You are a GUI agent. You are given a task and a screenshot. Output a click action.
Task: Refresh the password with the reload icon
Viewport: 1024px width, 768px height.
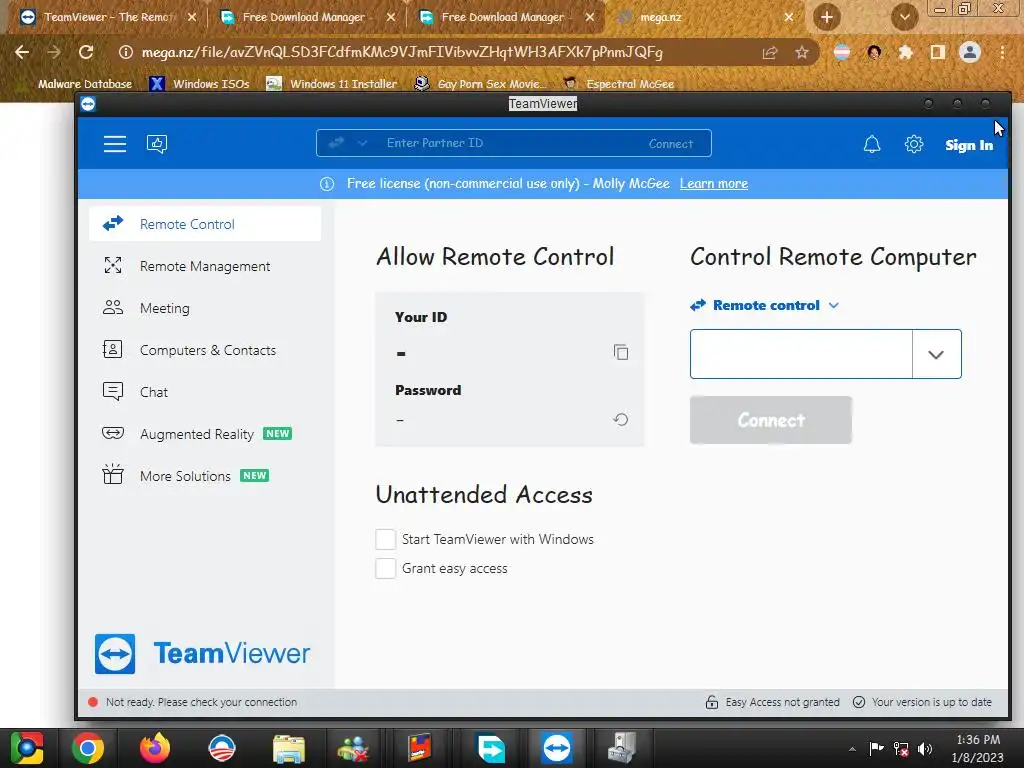(621, 419)
